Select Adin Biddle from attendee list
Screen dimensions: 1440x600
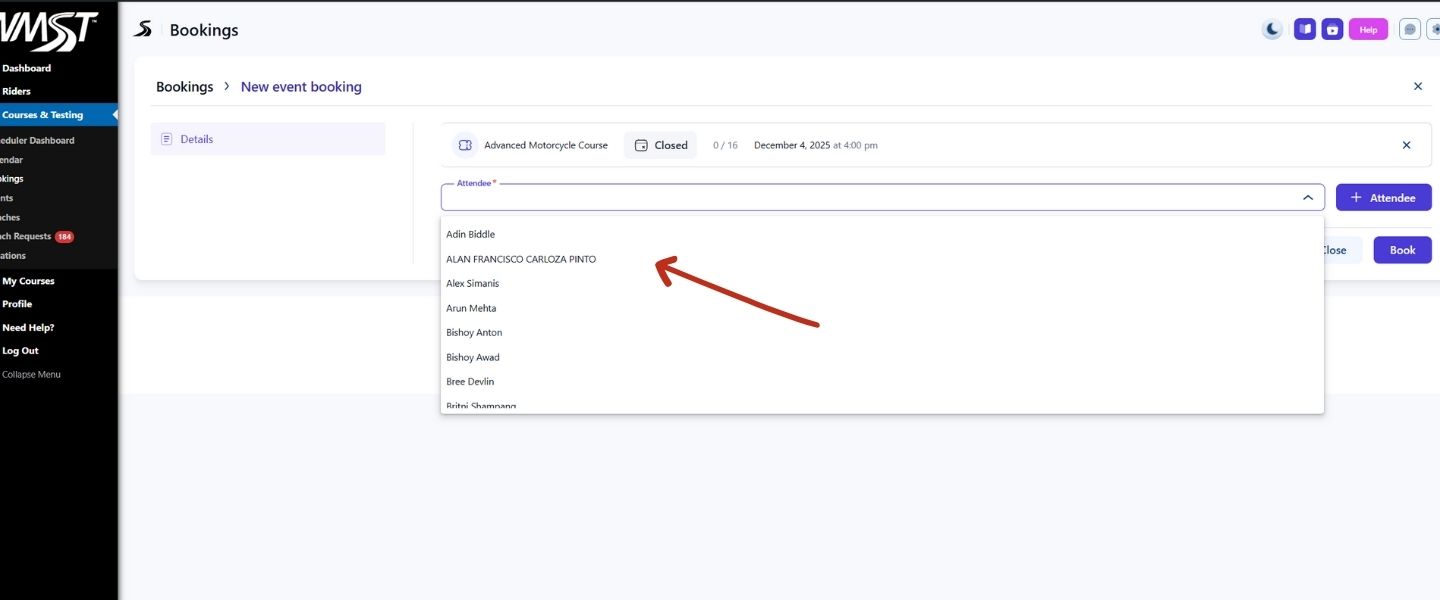470,234
